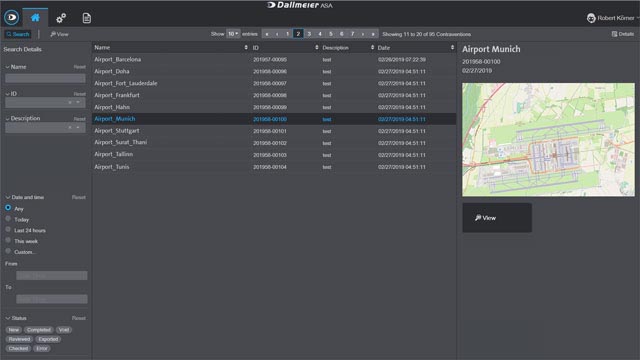Toggle the Completed status tag
This screenshot has height=360, width=640.
(x=39, y=330)
